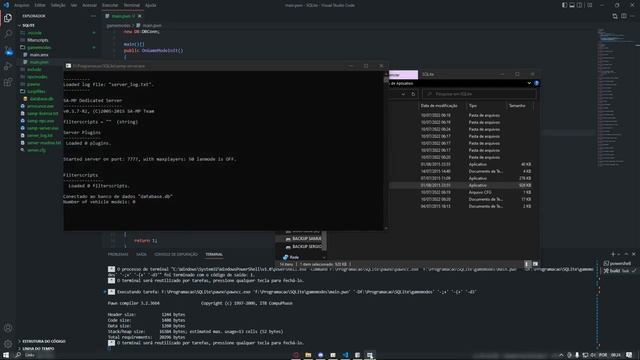Open samp-license.txt in the explorer
This screenshot has height=360, width=640.
[42, 113]
